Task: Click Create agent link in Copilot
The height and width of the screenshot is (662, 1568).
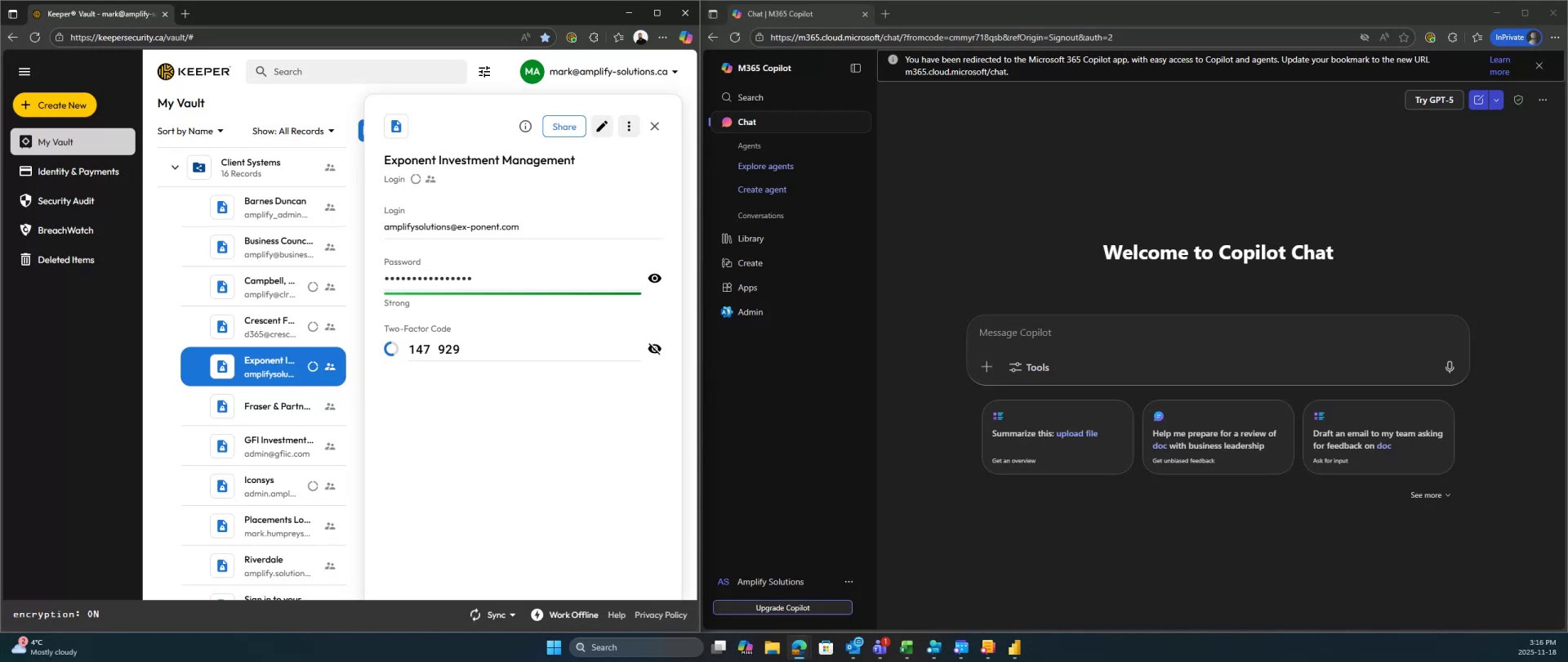Action: tap(762, 190)
